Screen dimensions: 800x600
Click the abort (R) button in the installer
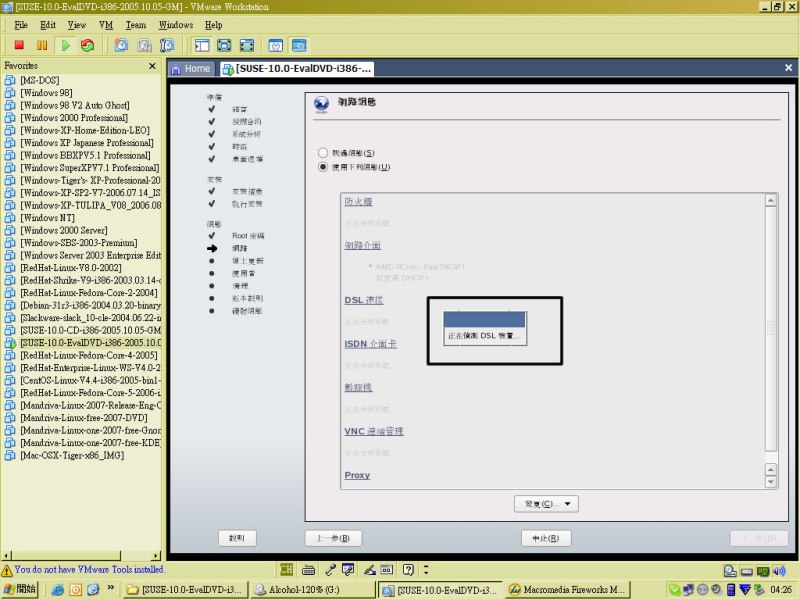[546, 538]
